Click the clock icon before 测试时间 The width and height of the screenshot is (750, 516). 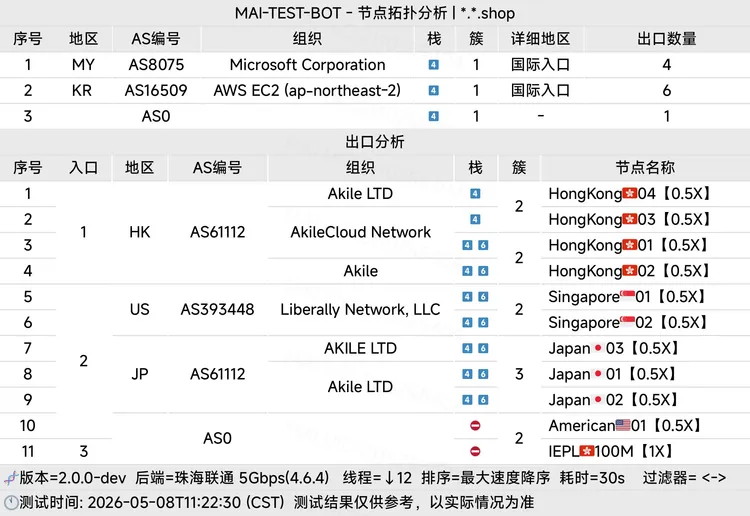click(x=11, y=503)
